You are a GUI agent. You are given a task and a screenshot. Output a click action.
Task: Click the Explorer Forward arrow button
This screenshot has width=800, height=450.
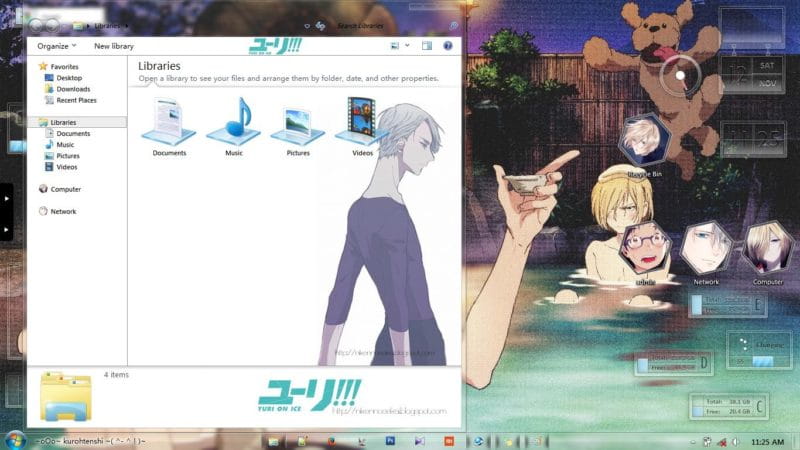(x=52, y=25)
